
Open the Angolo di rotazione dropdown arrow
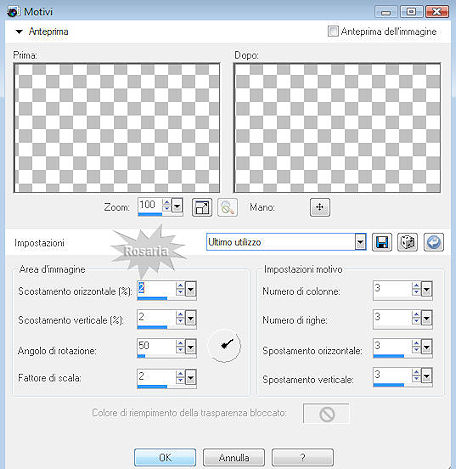190,347
